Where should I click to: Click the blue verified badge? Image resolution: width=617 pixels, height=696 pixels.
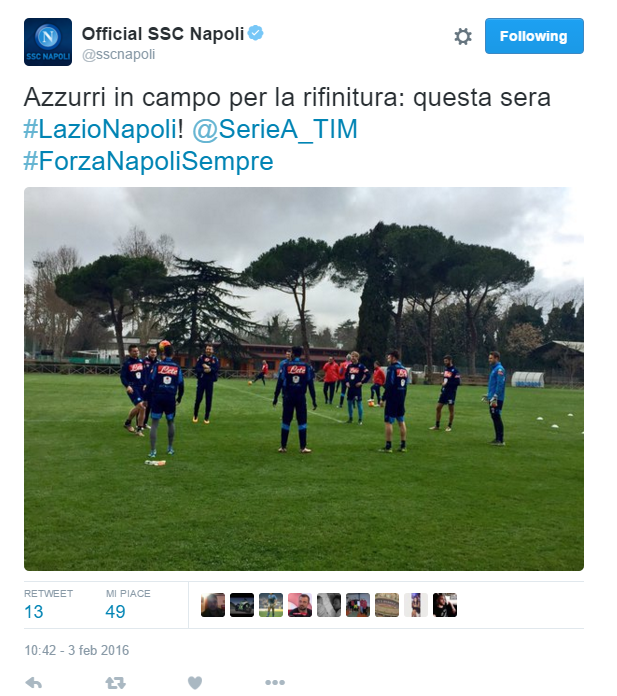coord(256,33)
